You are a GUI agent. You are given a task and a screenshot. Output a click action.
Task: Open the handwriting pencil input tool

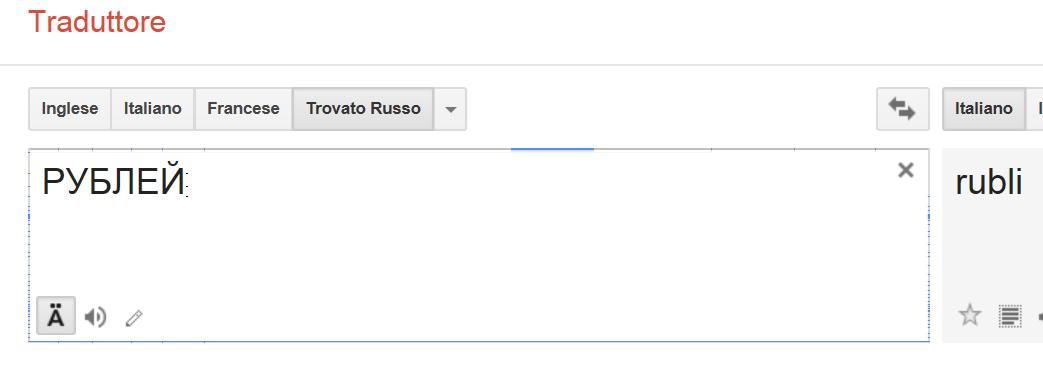click(x=134, y=318)
